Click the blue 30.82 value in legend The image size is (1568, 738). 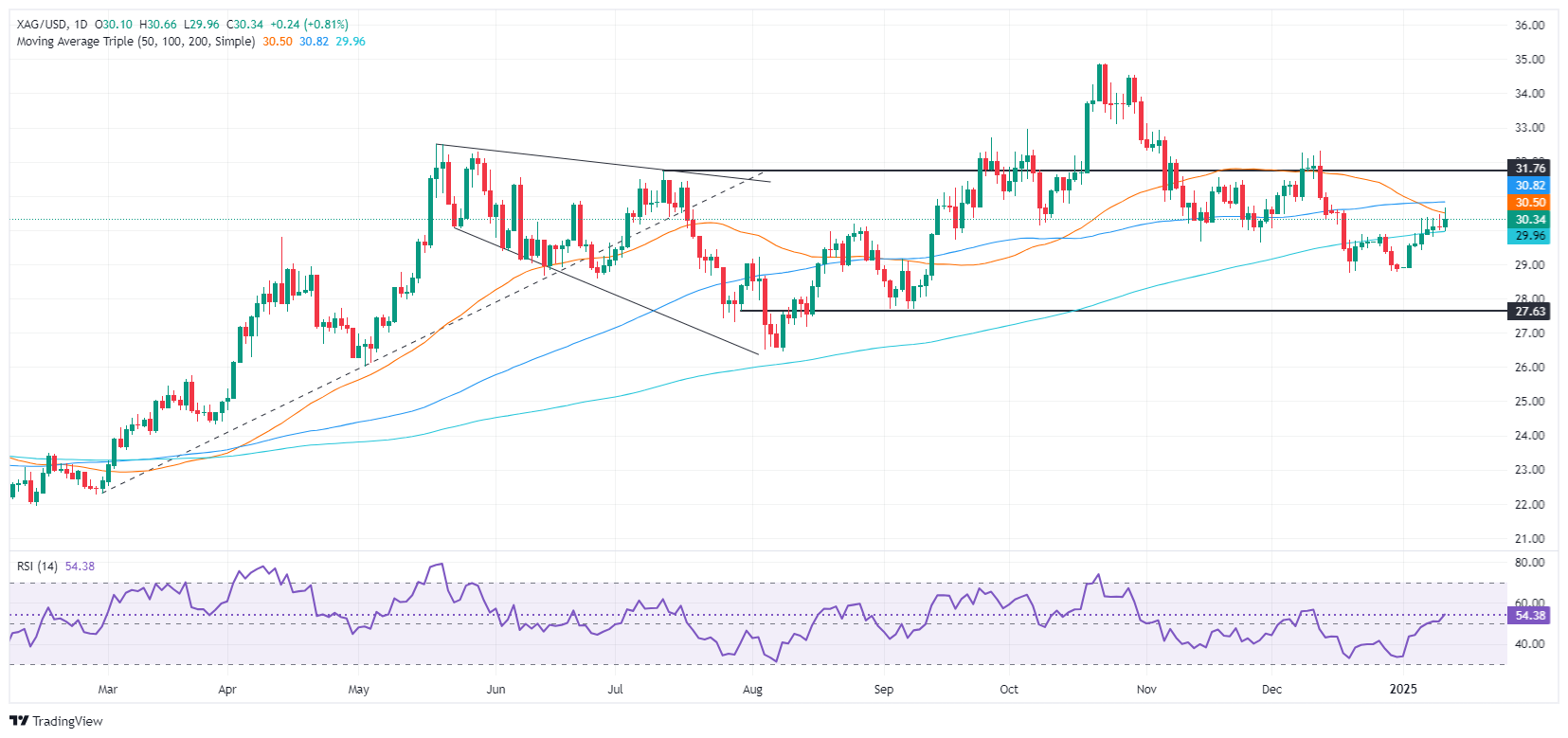(x=315, y=42)
